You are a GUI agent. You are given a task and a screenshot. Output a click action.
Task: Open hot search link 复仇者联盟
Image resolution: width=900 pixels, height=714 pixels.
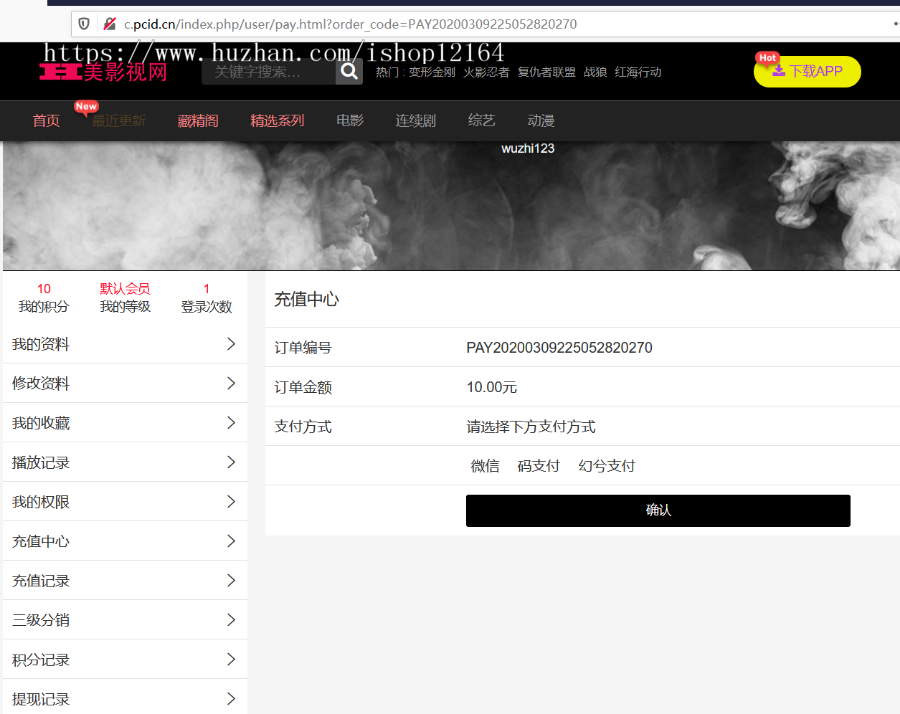(546, 72)
